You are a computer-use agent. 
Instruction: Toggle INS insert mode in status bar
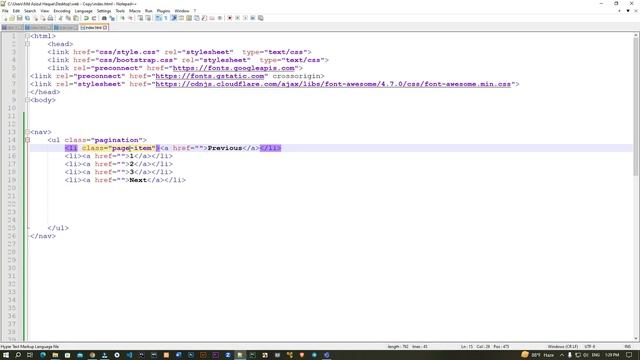[627, 347]
